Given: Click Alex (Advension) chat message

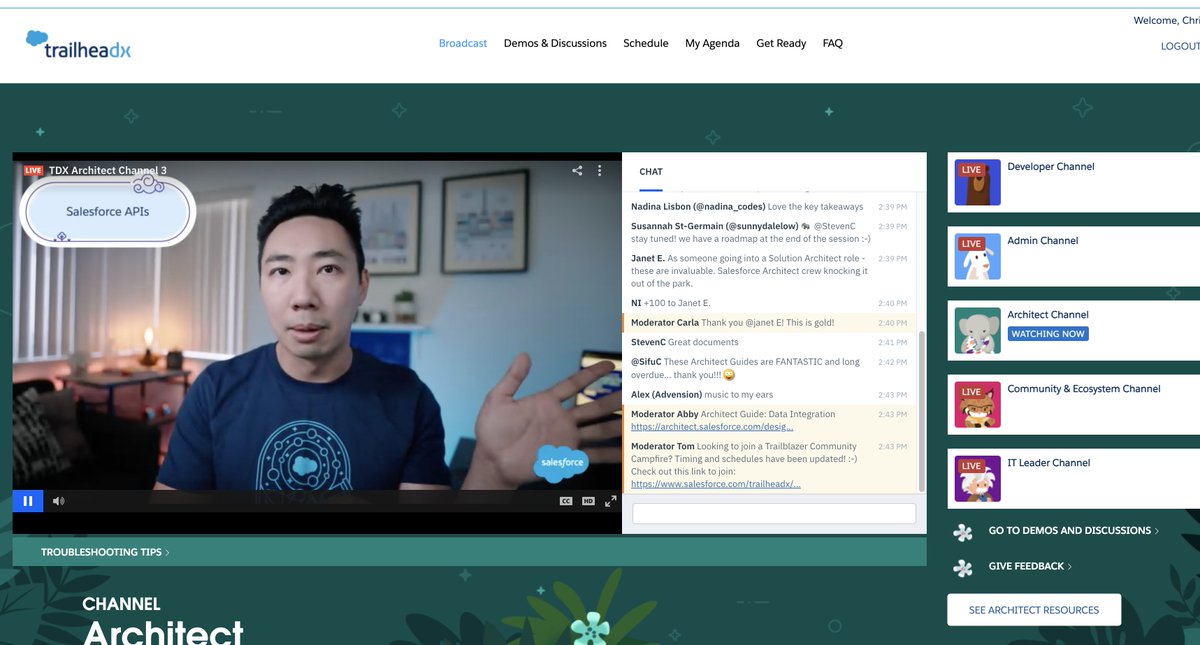Looking at the screenshot, I should (768, 394).
